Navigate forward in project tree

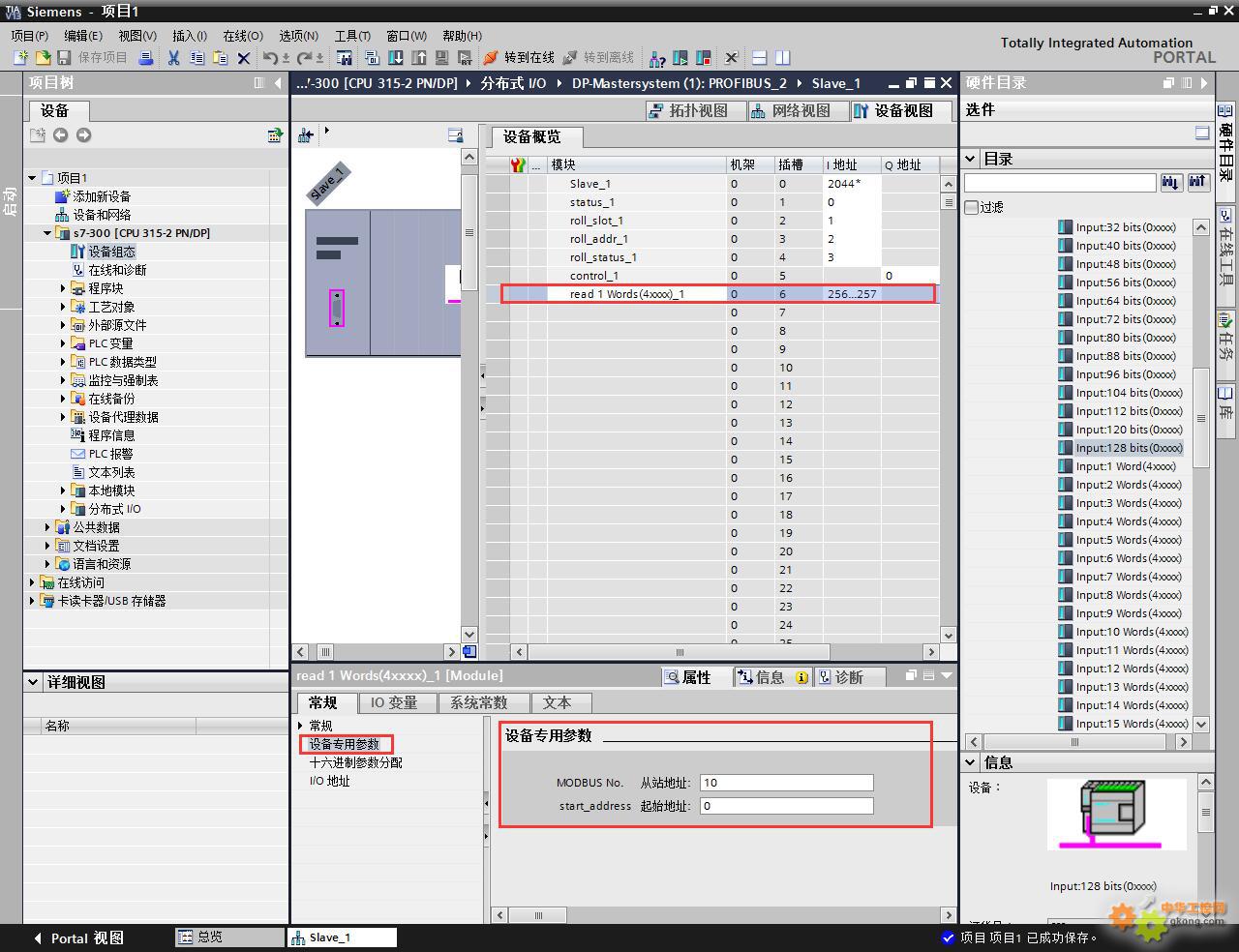click(83, 135)
